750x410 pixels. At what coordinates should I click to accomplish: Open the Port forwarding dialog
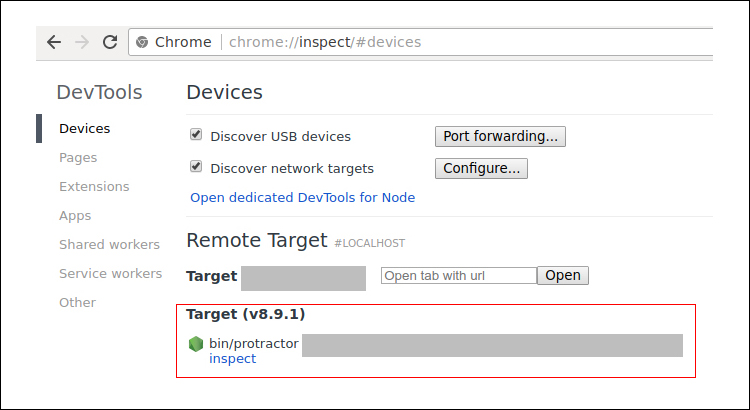(500, 136)
